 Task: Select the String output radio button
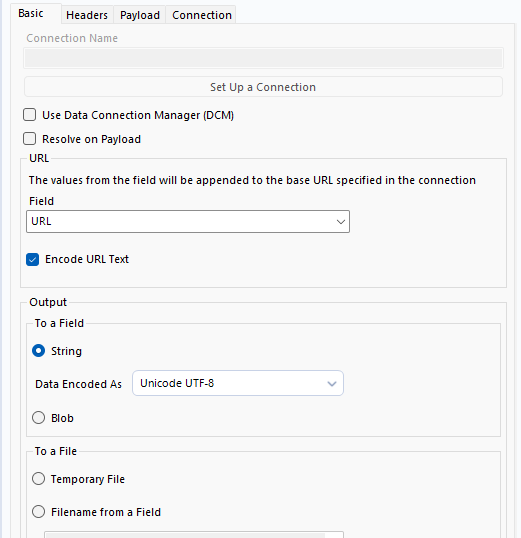[38, 351]
